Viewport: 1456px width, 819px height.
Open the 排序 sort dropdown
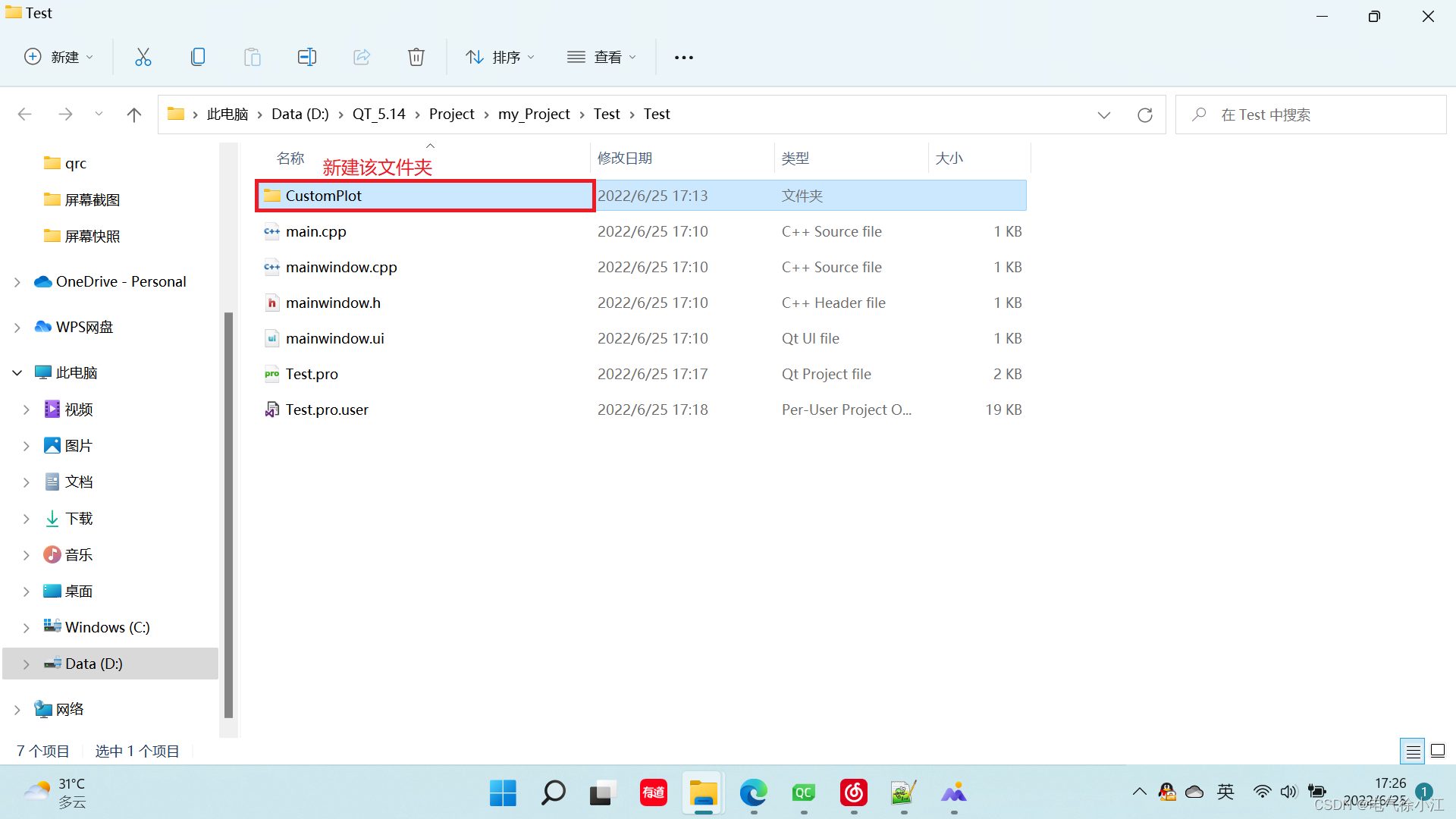point(500,57)
